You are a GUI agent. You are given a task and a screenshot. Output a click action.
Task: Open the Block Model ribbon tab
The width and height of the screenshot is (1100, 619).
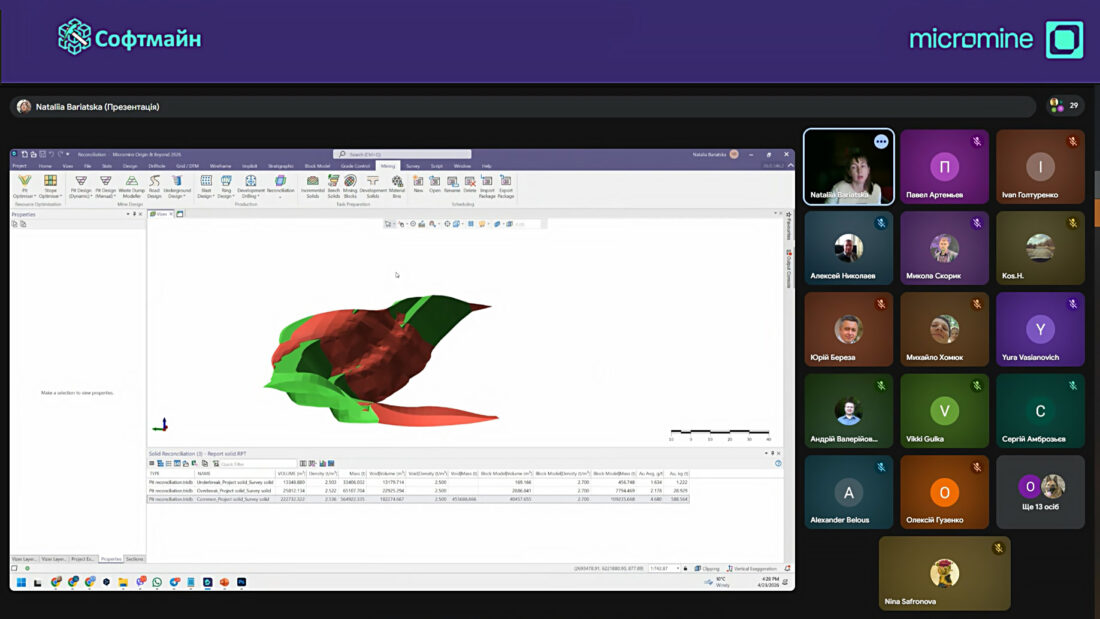click(317, 166)
